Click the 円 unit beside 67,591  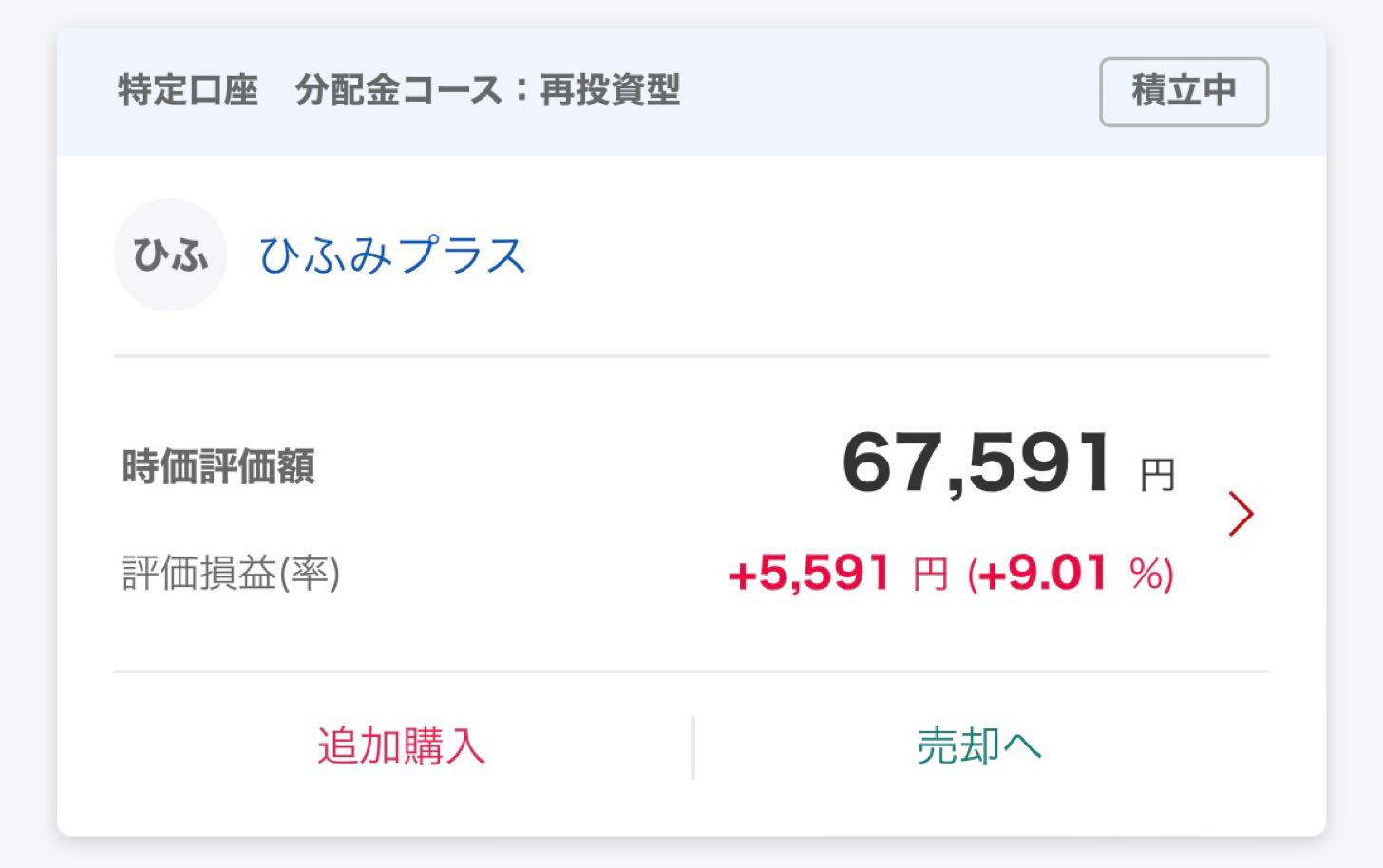1158,474
